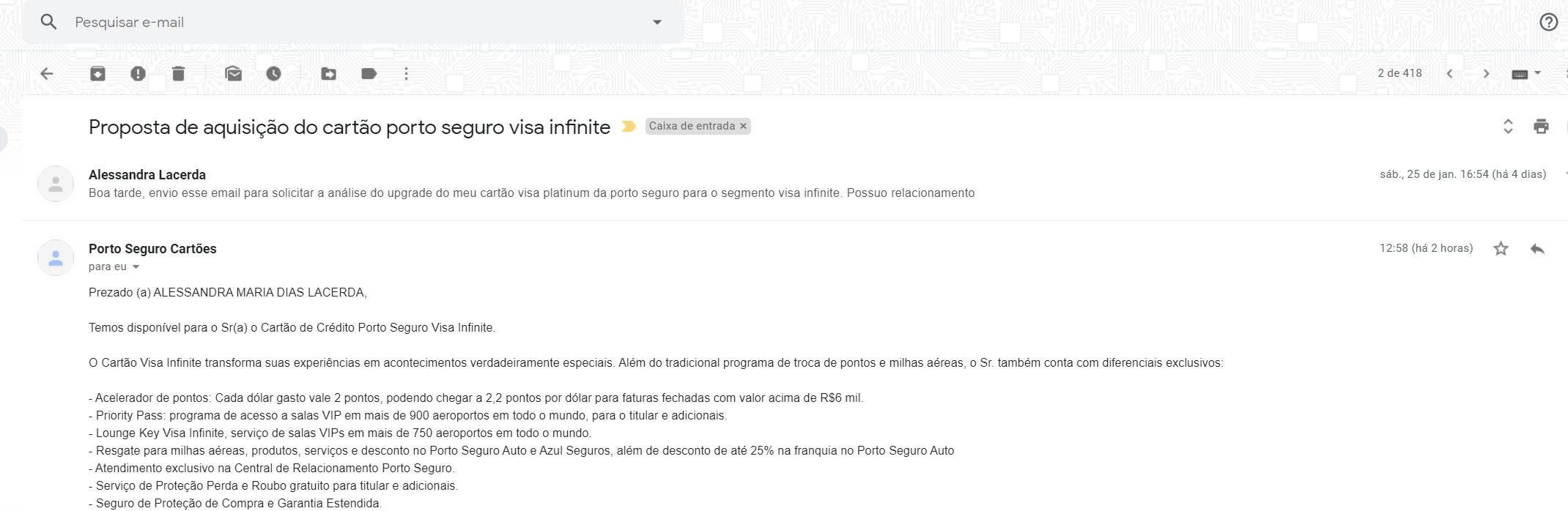Image resolution: width=1568 pixels, height=511 pixels.
Task: Expand all messages in the conversation
Action: pyautogui.click(x=1508, y=127)
